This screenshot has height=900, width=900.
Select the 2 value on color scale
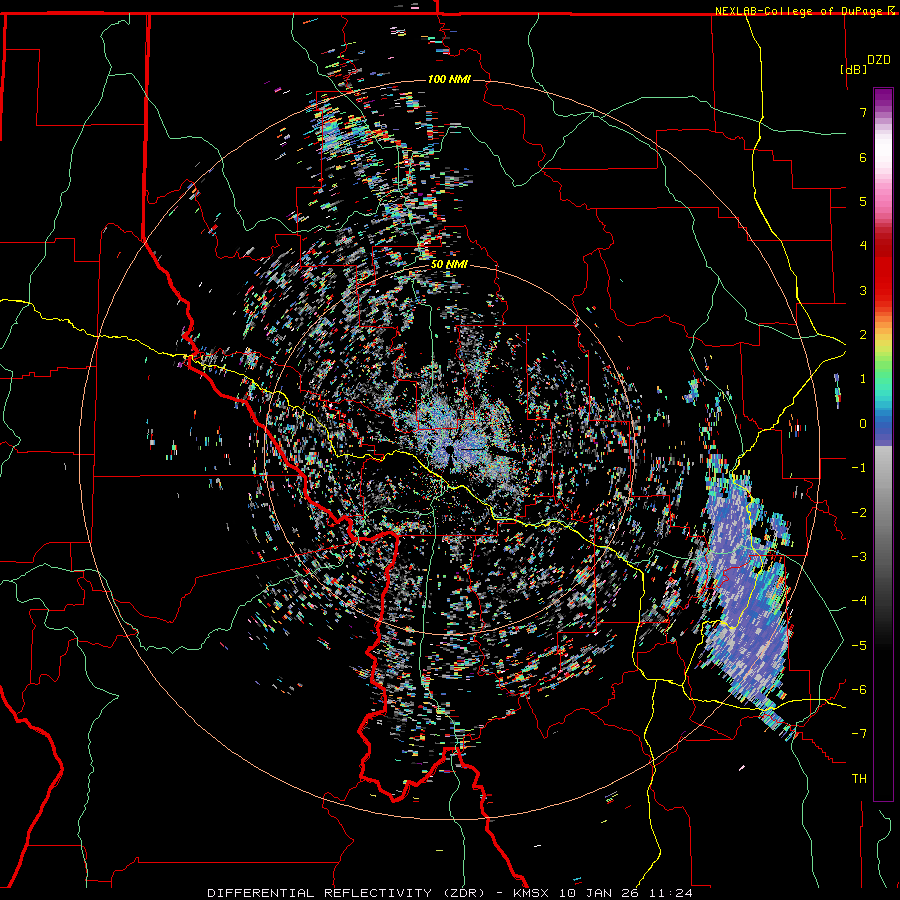pos(863,335)
